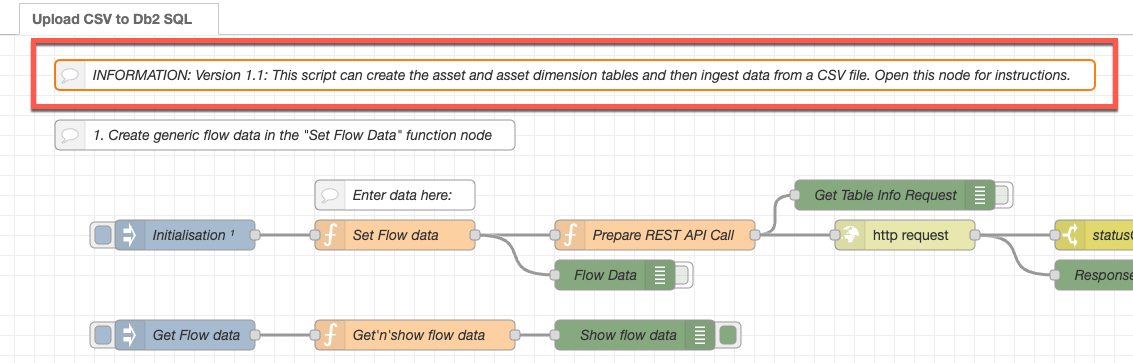The image size is (1133, 363).
Task: Select the Show flow data debug node
Action: 634,335
